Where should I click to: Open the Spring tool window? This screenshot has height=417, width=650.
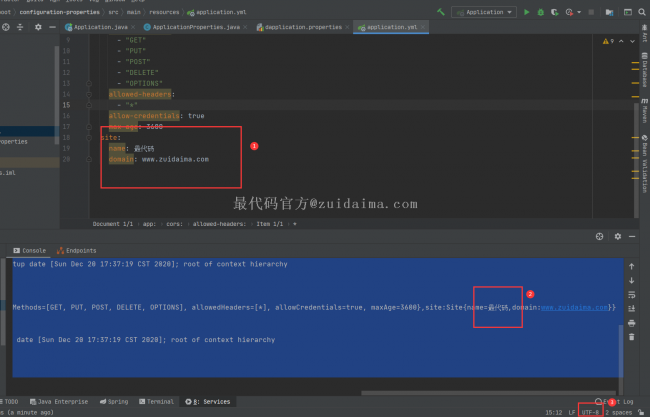[113, 401]
